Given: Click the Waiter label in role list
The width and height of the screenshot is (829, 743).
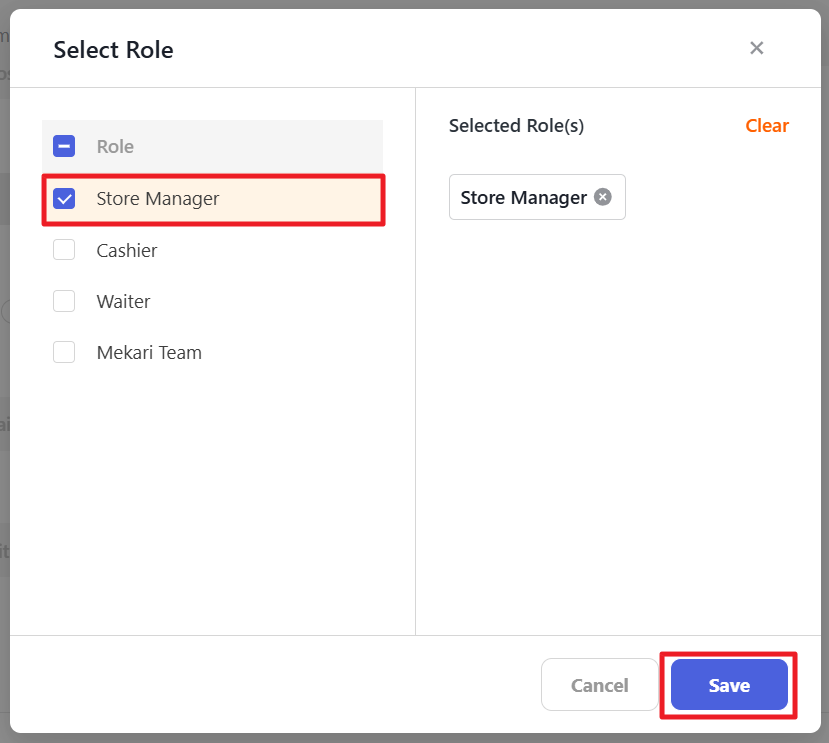Looking at the screenshot, I should (x=123, y=301).
